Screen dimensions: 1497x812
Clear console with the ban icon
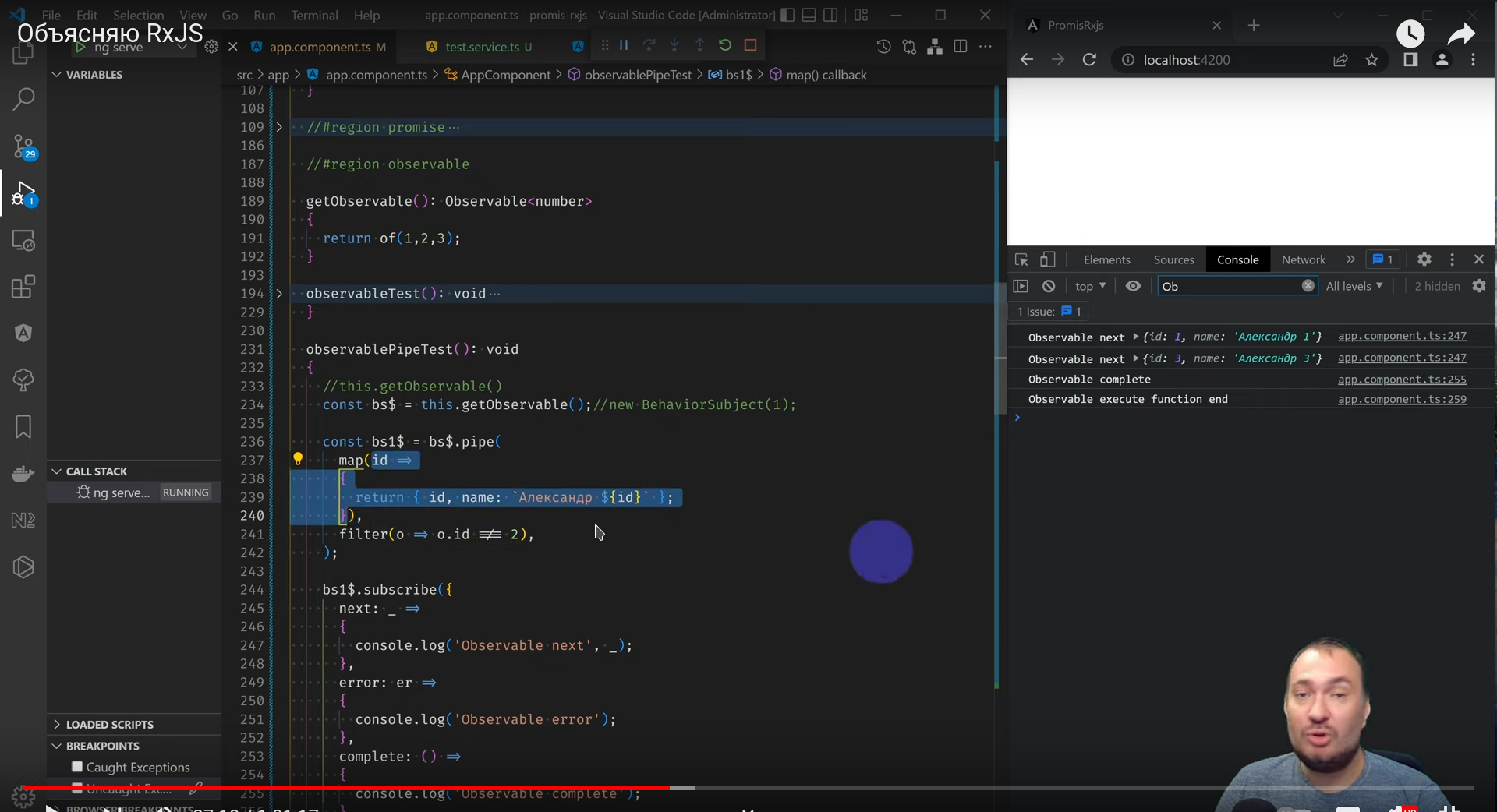coord(1049,286)
